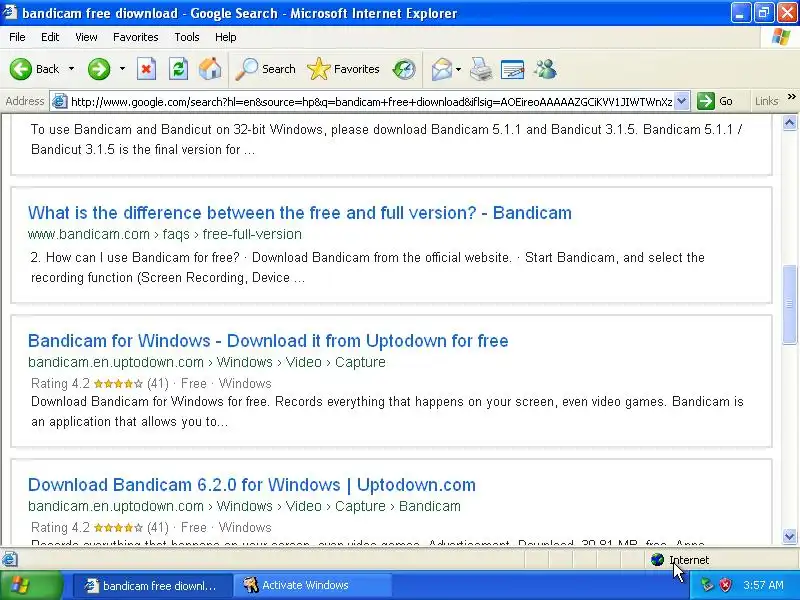Open the File menu
Viewport: 800px width, 600px height.
(17, 37)
